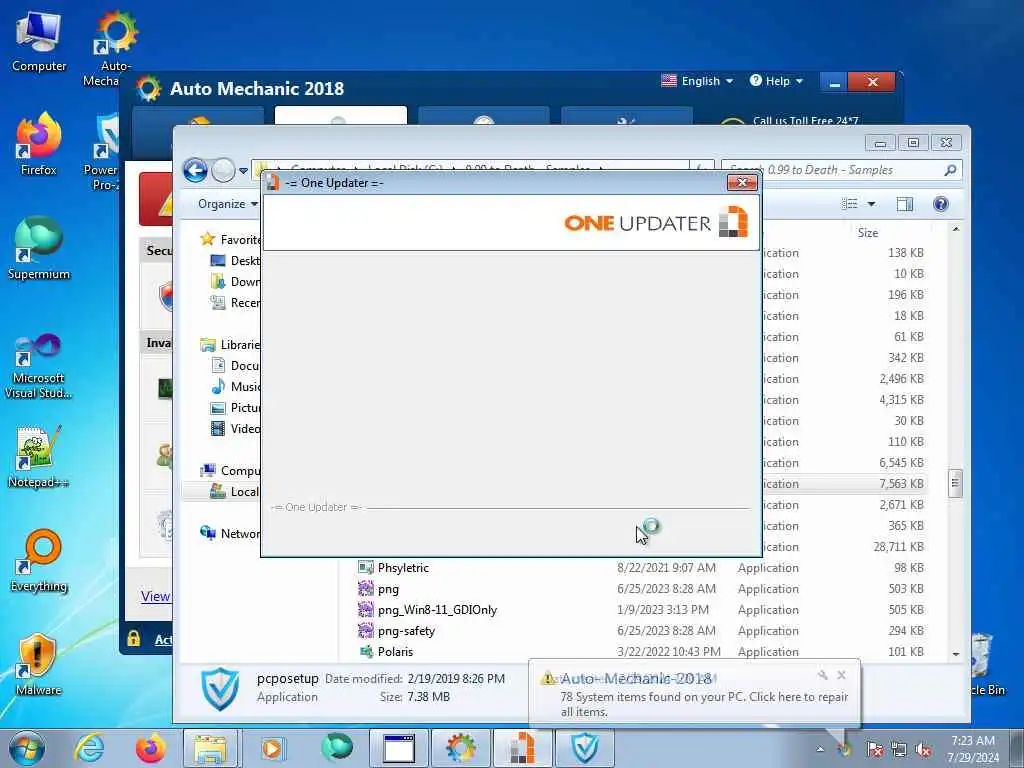Select Network in the navigation pane
This screenshot has height=768, width=1024.
(x=231, y=534)
